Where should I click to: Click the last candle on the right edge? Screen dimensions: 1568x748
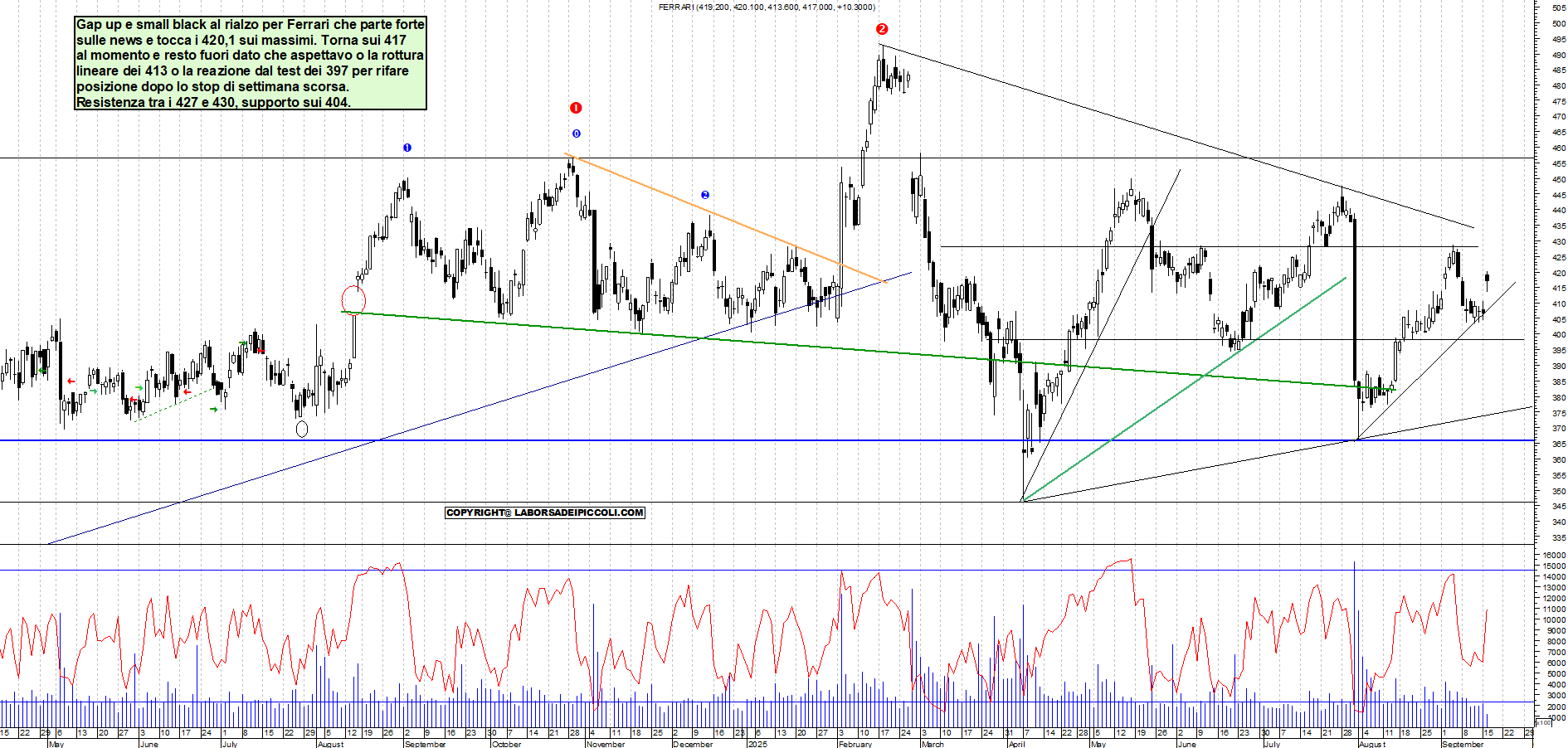click(x=1488, y=279)
